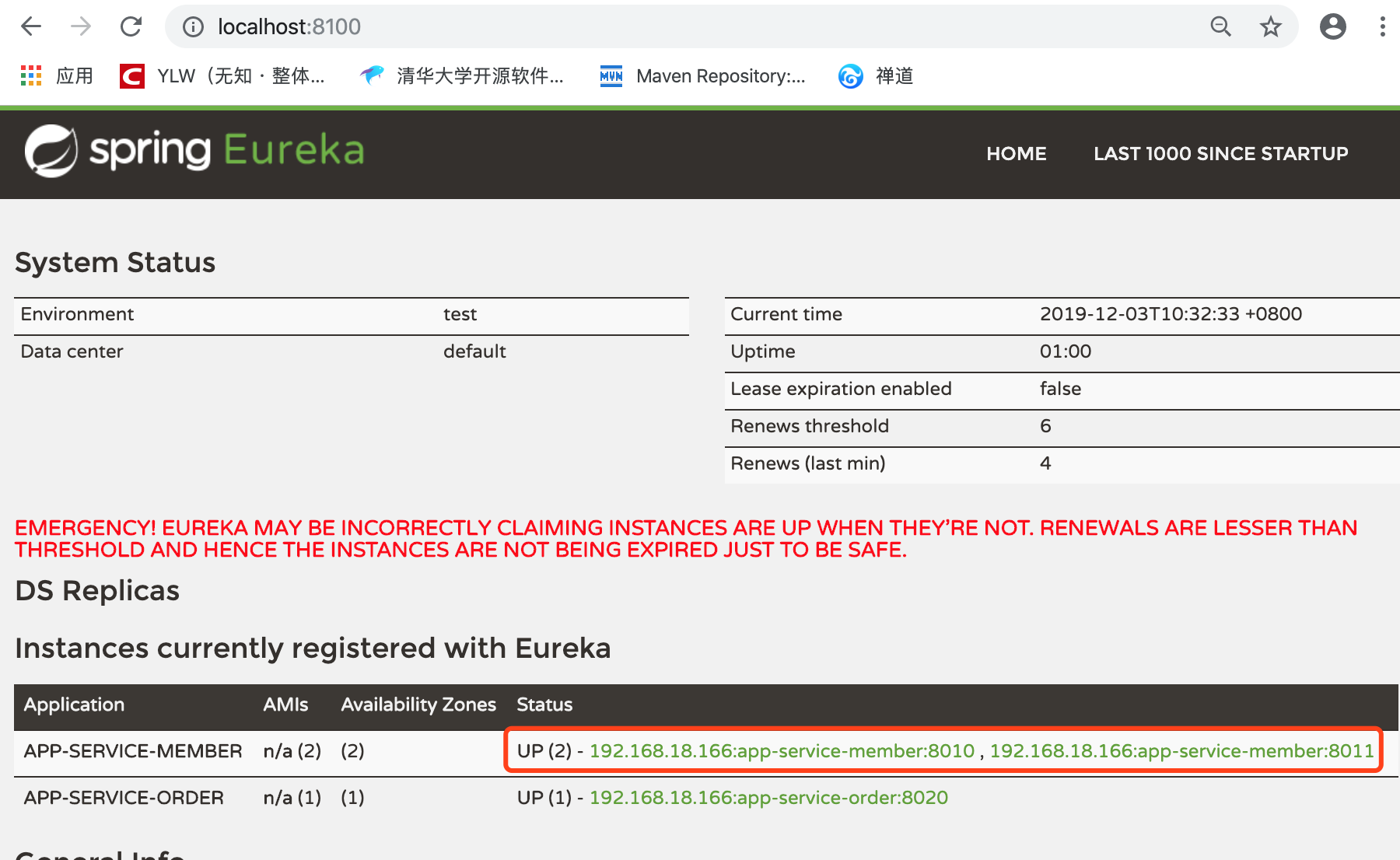Open the YLW bookmark

tap(222, 75)
